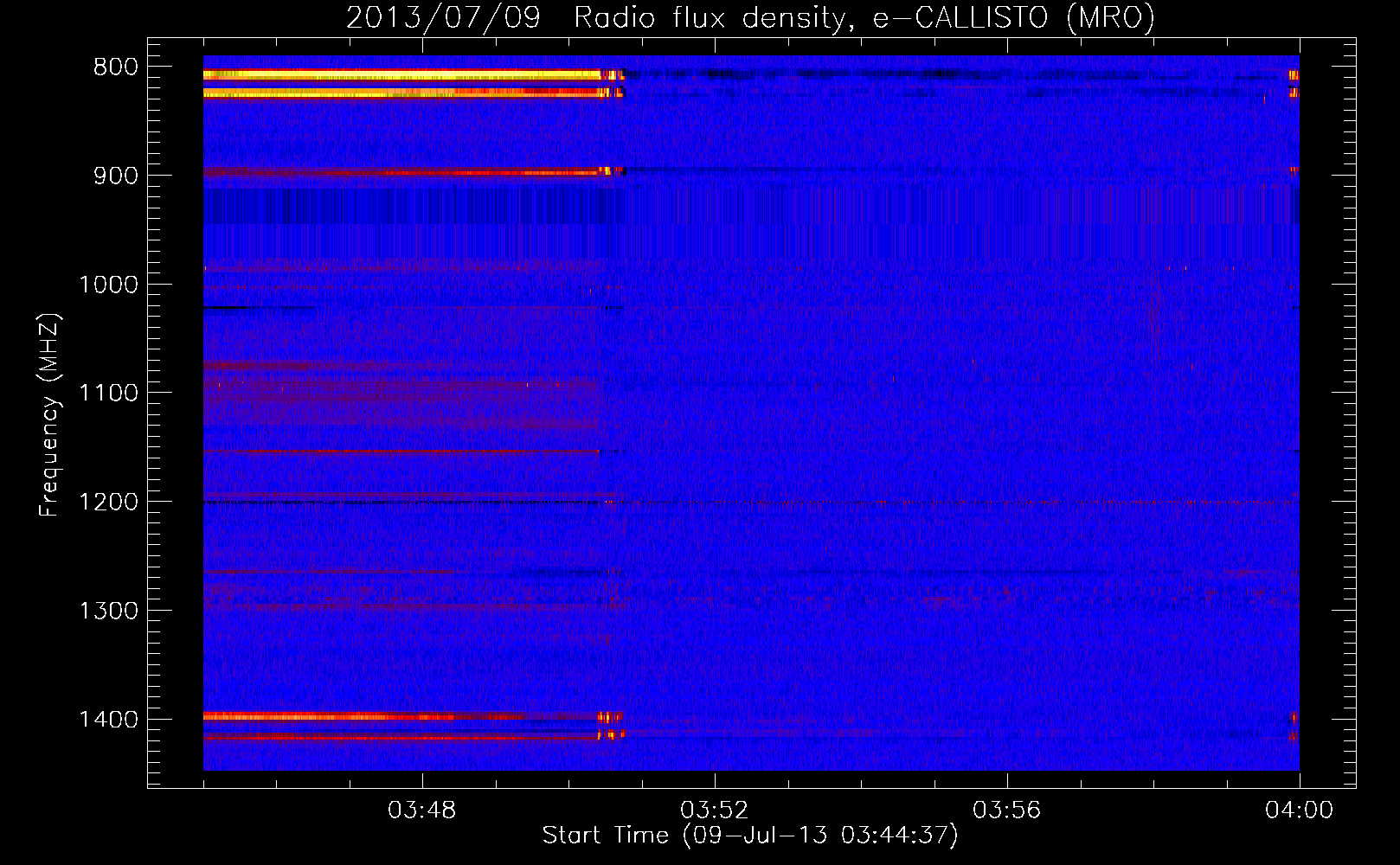Viewport: 1400px width, 865px height.
Task: Select the 03:48 time tick label
Action: pyautogui.click(x=421, y=811)
